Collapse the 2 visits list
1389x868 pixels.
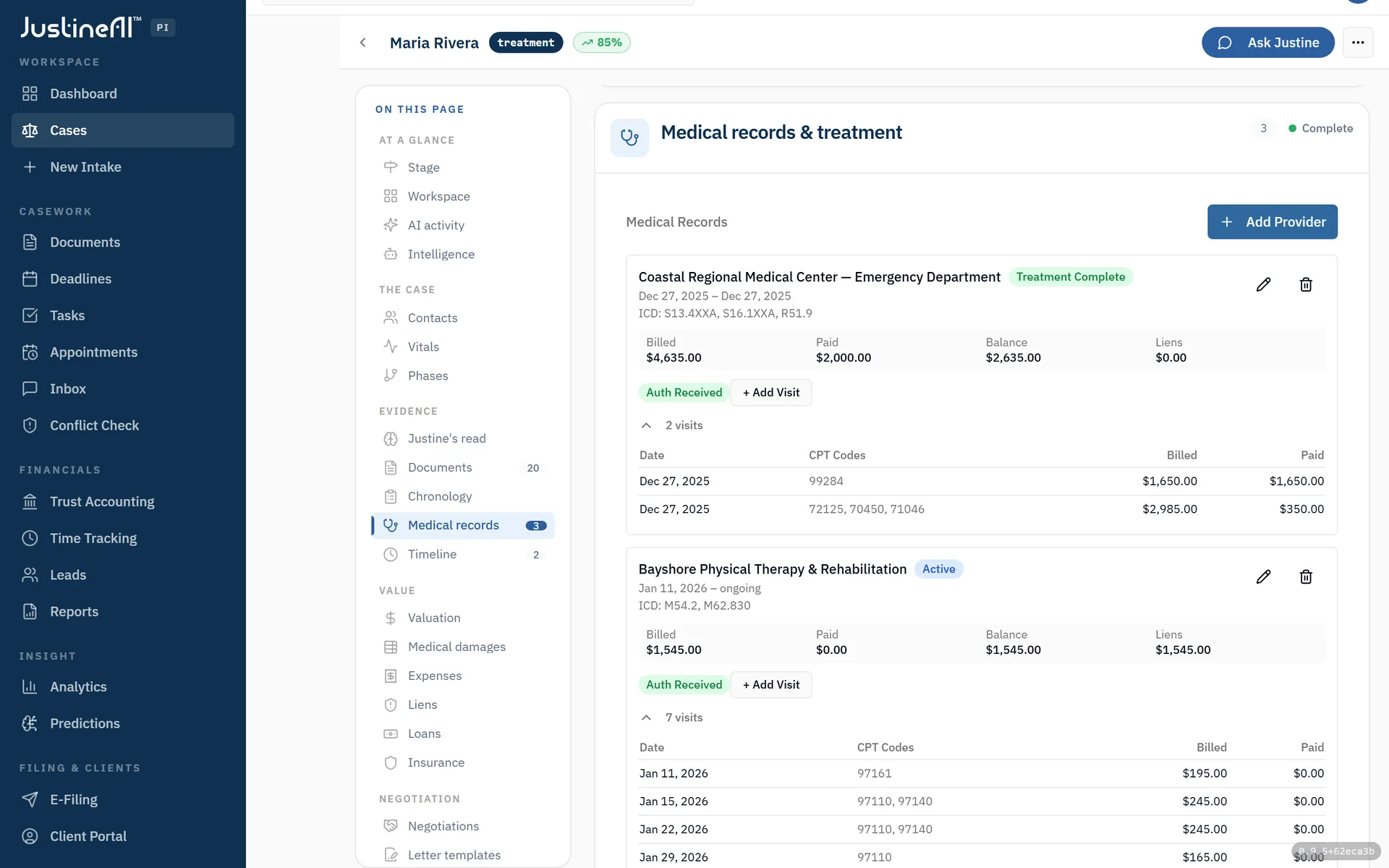tap(671, 425)
